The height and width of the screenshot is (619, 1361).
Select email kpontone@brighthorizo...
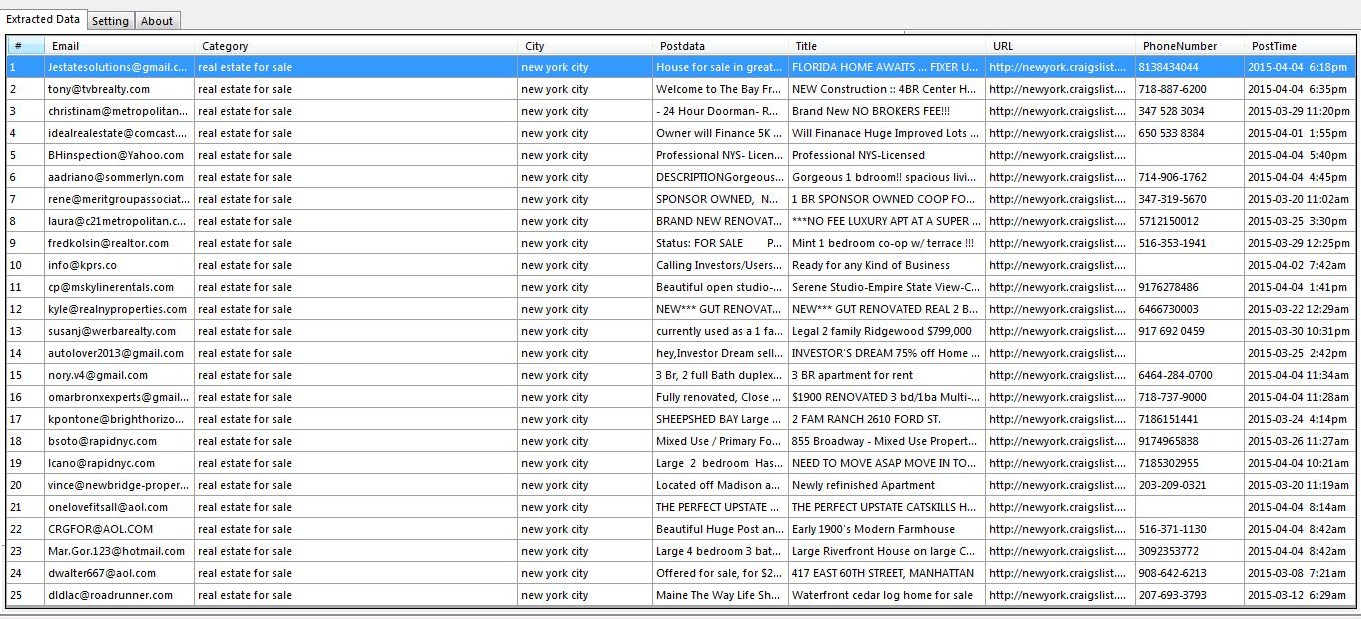pos(117,419)
